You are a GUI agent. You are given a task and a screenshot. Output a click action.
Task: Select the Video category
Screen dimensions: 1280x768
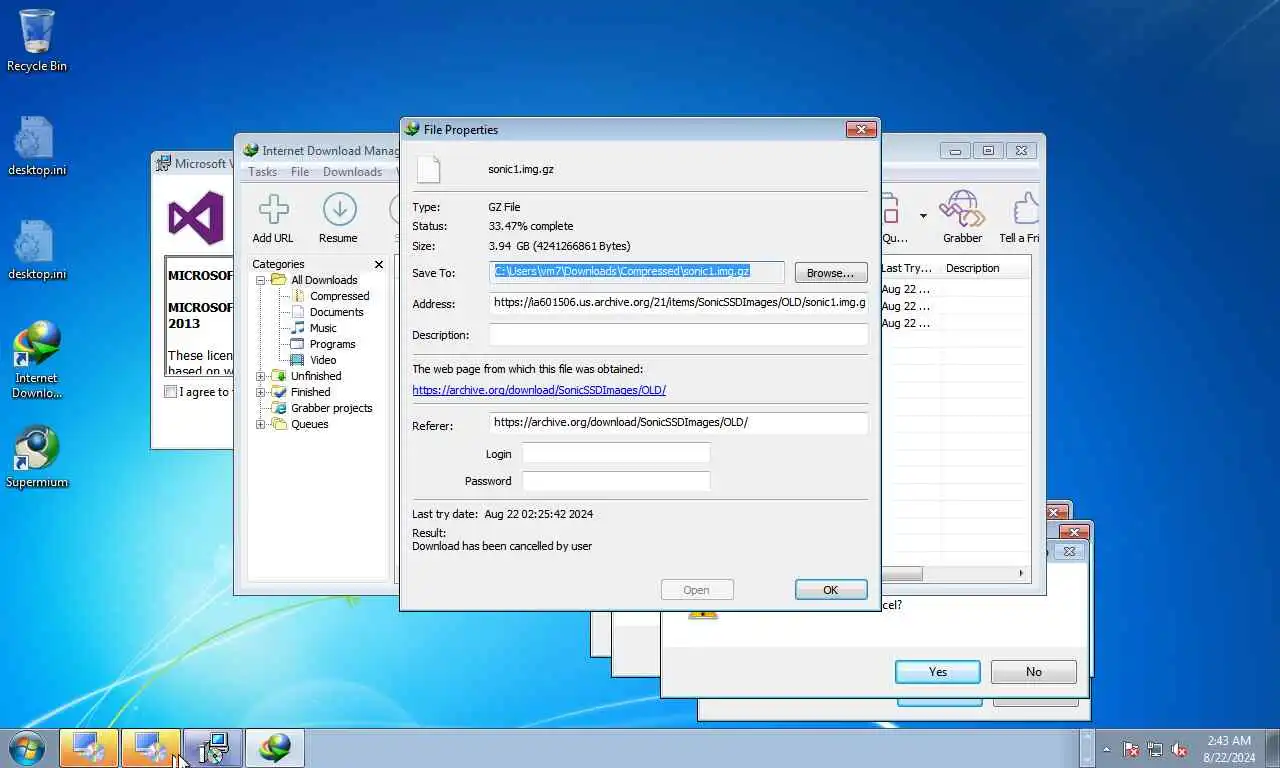[x=313, y=360]
